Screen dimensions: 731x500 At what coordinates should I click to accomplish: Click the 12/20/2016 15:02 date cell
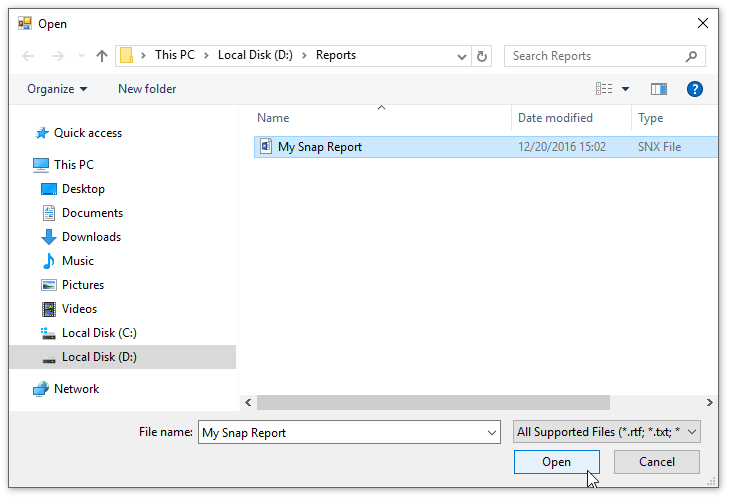562,147
